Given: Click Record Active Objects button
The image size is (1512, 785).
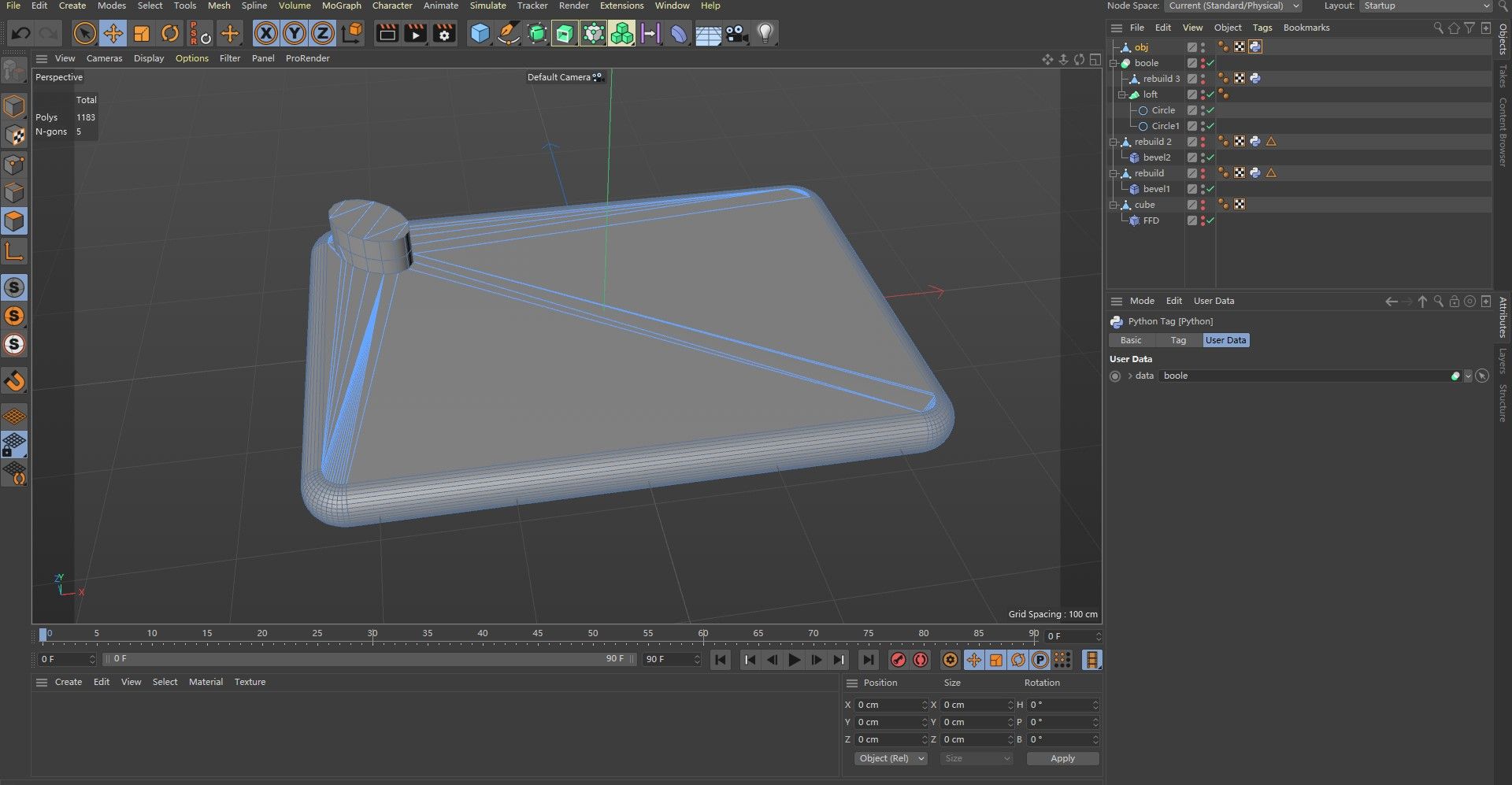Looking at the screenshot, I should pyautogui.click(x=899, y=660).
